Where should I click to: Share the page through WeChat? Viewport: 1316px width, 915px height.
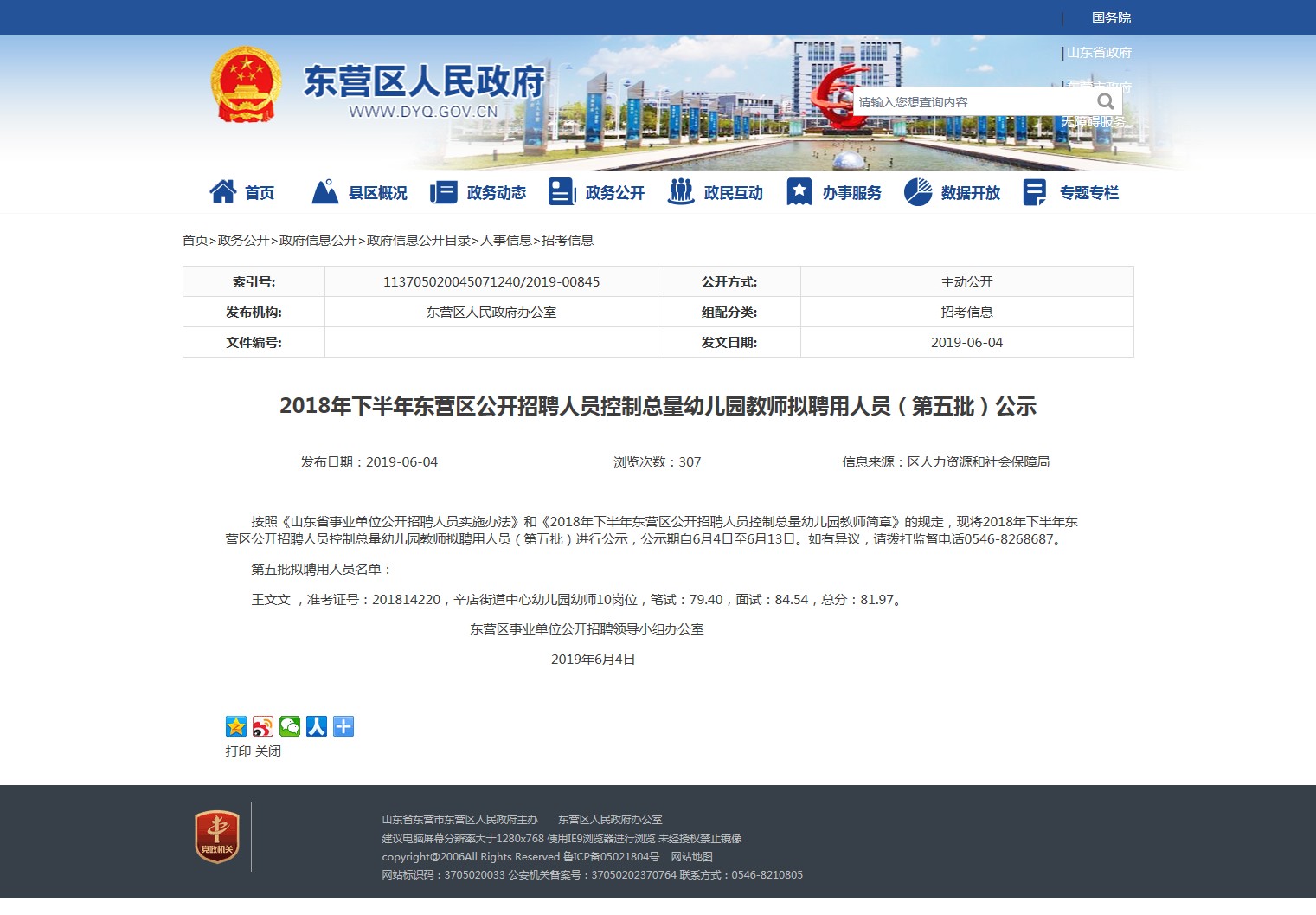[x=290, y=726]
